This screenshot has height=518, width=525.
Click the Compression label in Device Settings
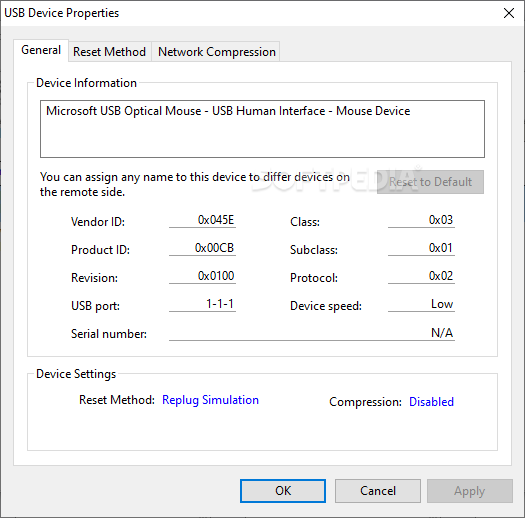coord(365,402)
